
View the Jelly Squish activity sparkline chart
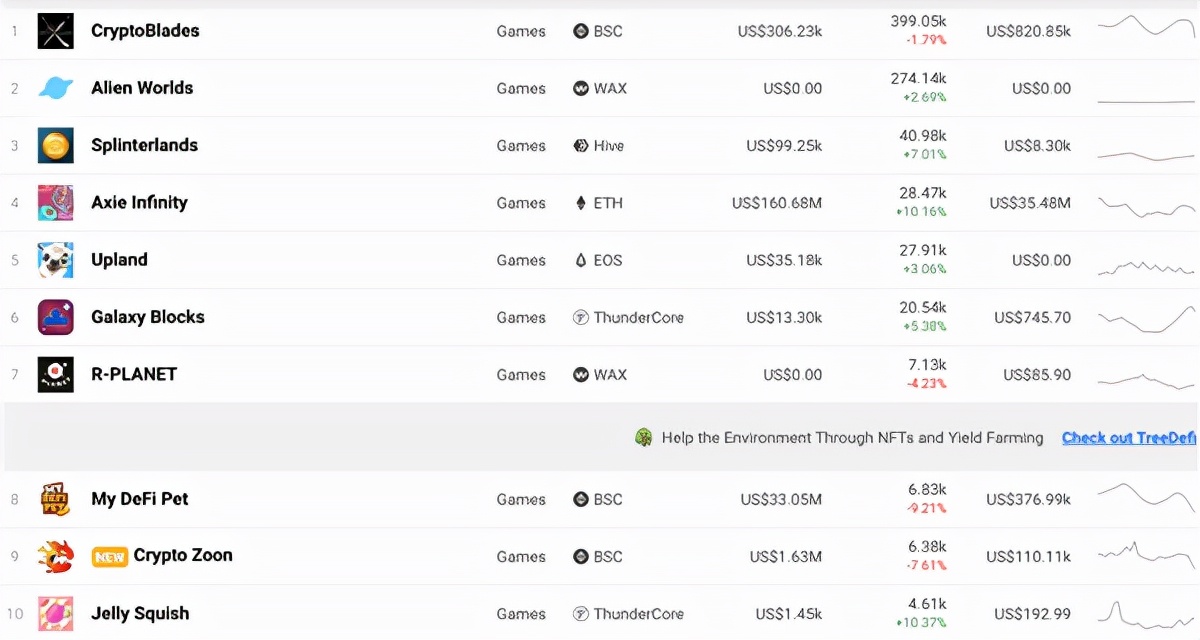pyautogui.click(x=1146, y=612)
